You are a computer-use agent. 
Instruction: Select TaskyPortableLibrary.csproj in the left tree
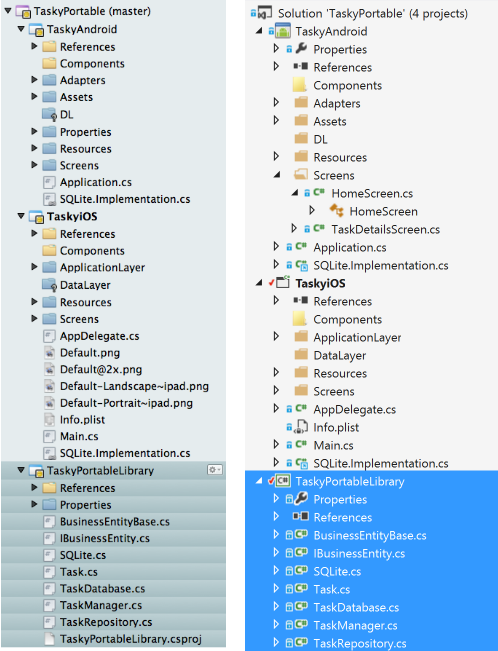click(x=130, y=639)
